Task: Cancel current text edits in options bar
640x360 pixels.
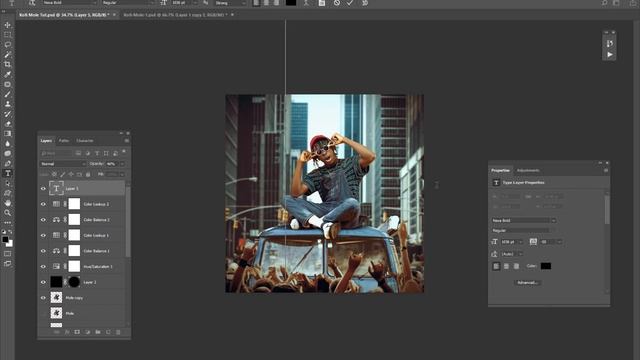Action: (x=336, y=3)
